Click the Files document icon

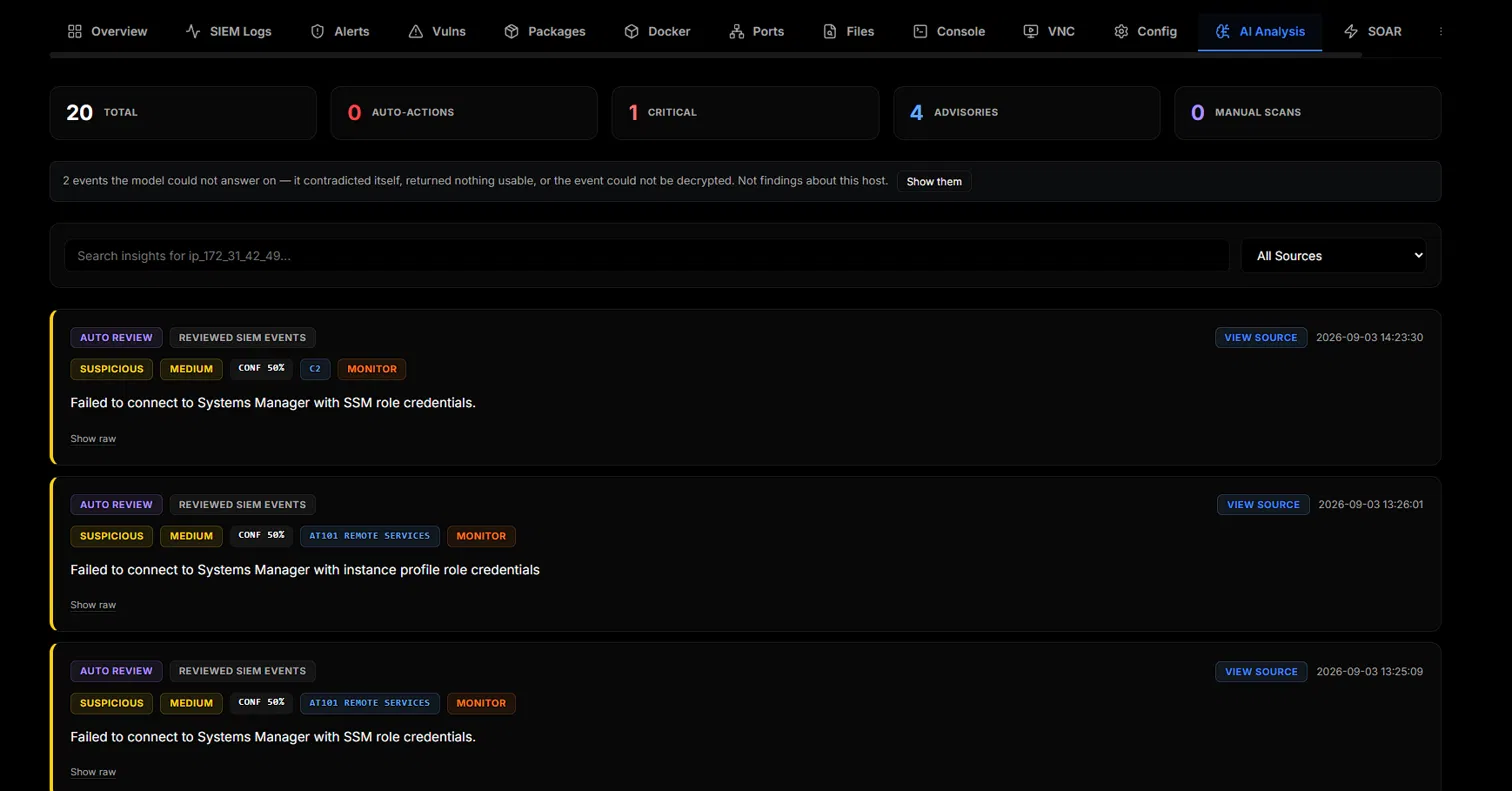pos(830,31)
